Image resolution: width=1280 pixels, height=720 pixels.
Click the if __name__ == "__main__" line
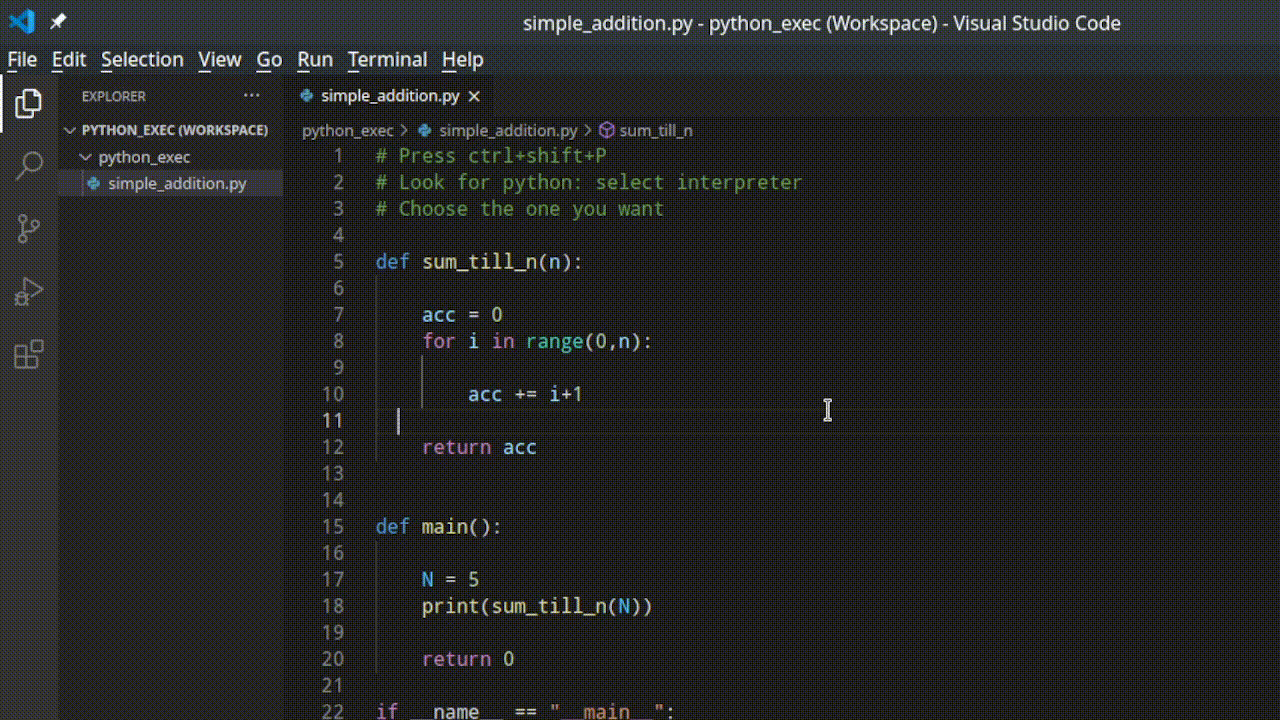(x=526, y=711)
